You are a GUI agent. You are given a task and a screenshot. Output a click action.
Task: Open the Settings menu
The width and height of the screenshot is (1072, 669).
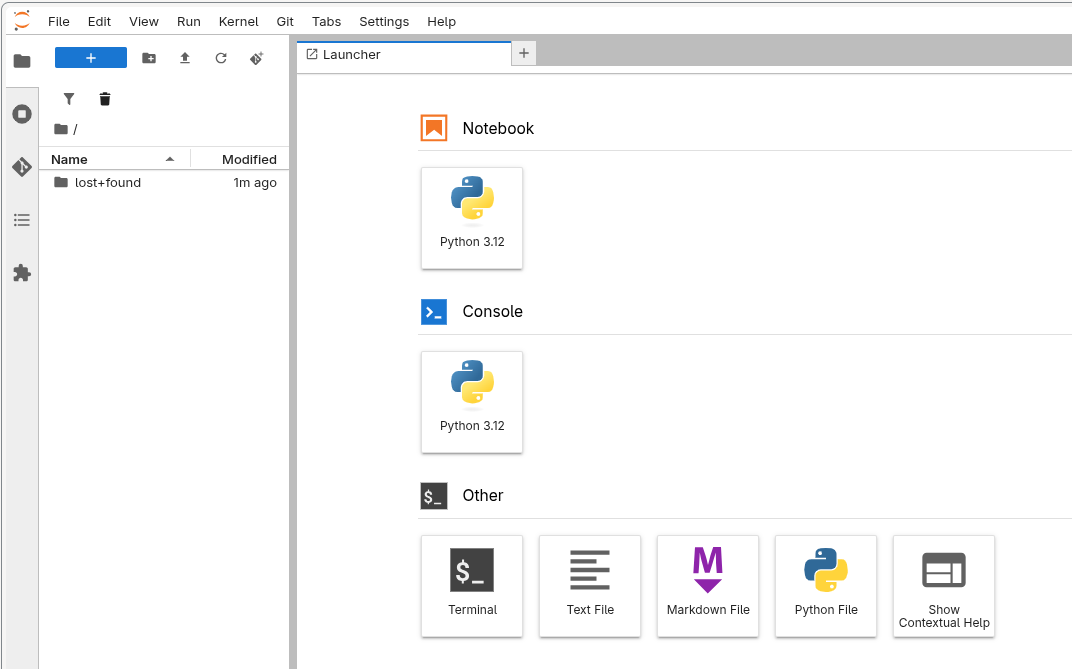(x=384, y=21)
